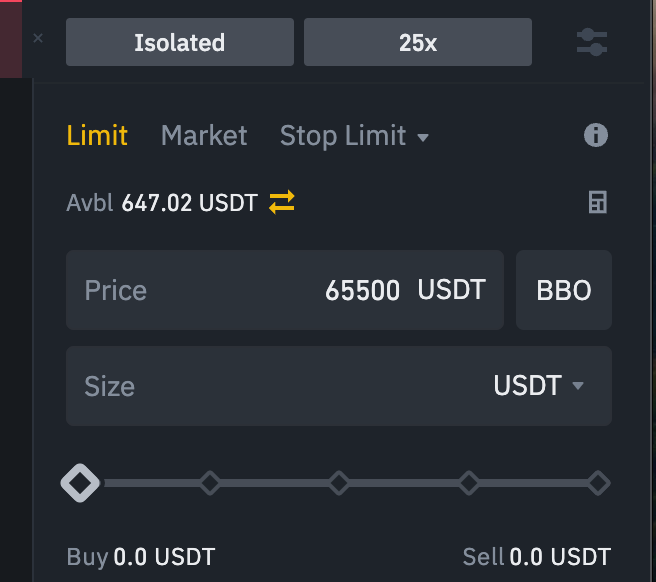Click the small X close icon
This screenshot has height=582, width=656.
tap(38, 38)
